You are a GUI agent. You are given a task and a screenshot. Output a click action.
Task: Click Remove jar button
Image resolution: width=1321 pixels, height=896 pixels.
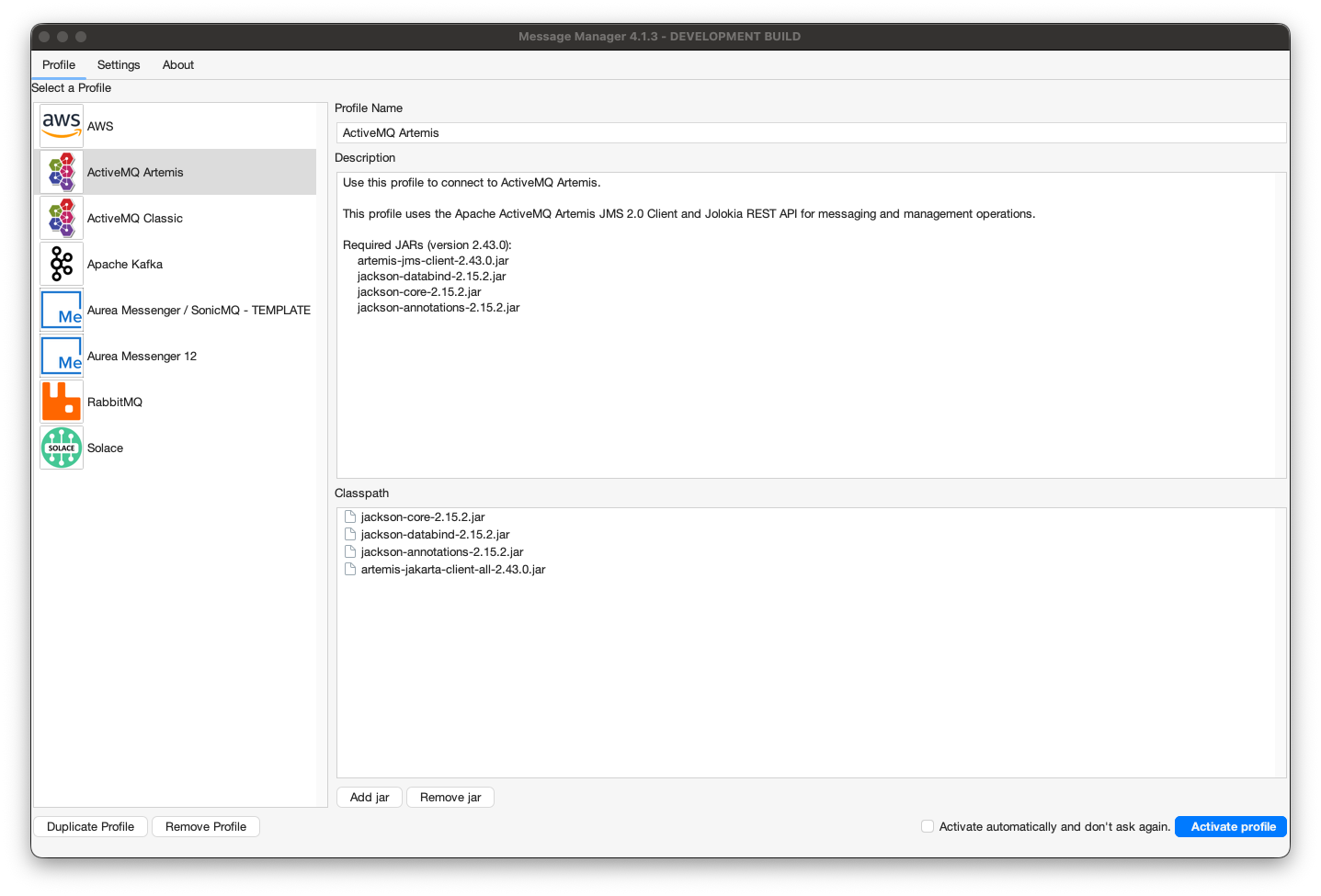tap(450, 797)
